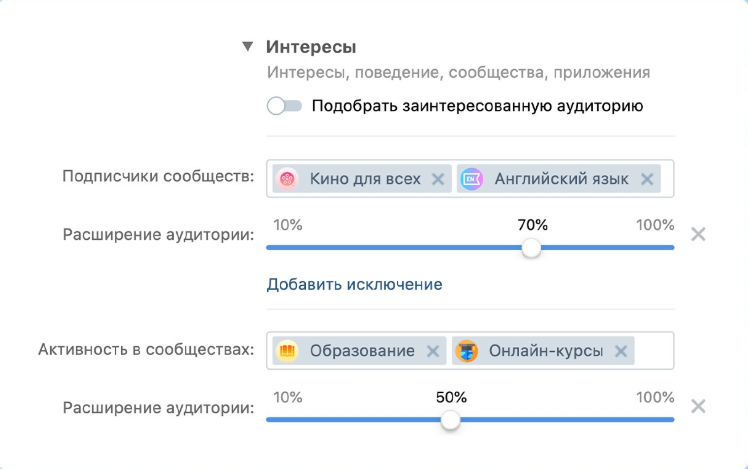
Task: Click empty space in Подписчики сообществ field
Action: (x=667, y=179)
